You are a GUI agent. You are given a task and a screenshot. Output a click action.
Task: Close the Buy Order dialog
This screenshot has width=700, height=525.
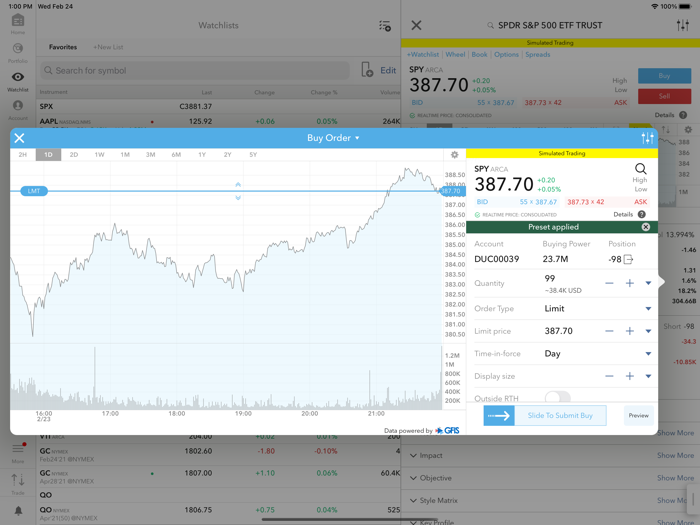(x=19, y=138)
